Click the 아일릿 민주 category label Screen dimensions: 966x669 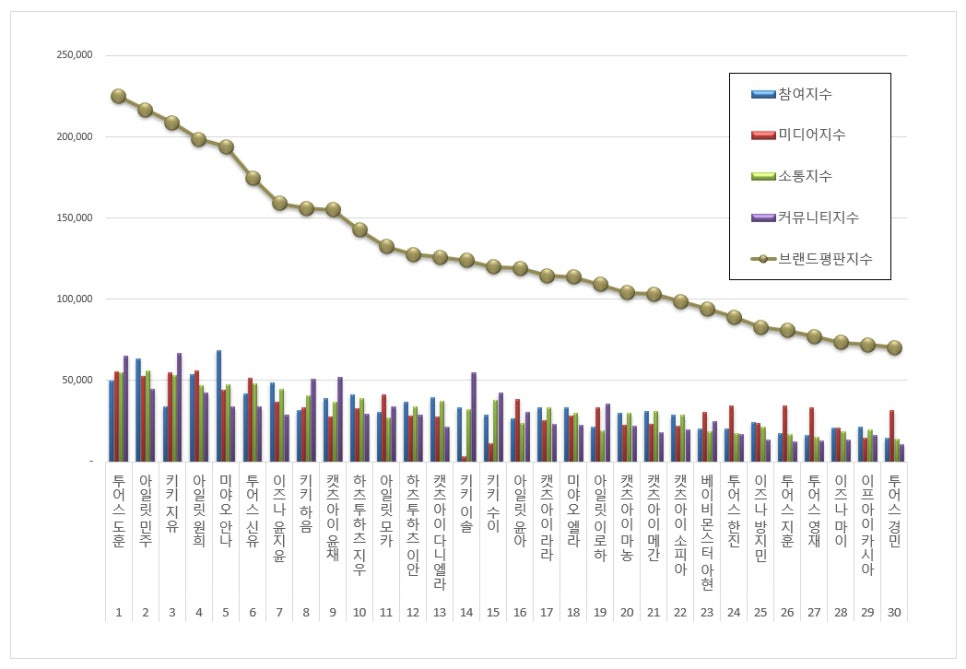tap(145, 505)
